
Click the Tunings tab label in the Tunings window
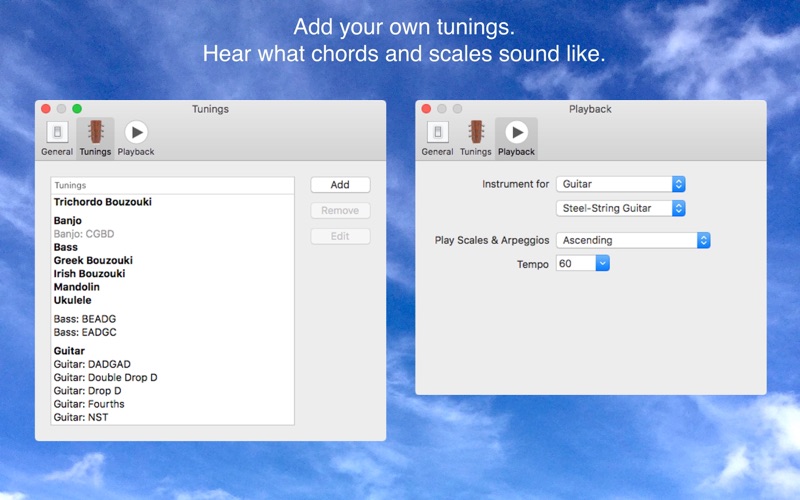coord(95,152)
